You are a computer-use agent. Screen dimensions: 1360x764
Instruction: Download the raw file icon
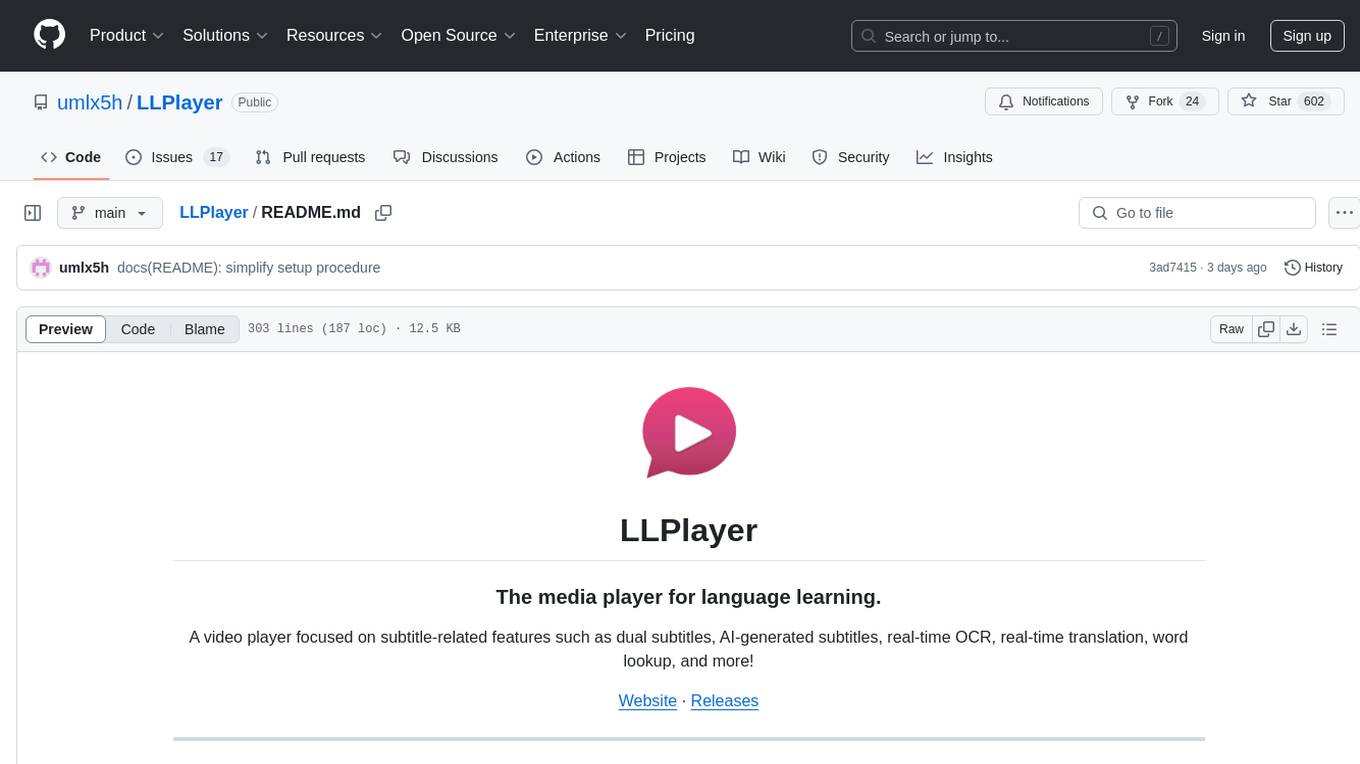(1294, 329)
